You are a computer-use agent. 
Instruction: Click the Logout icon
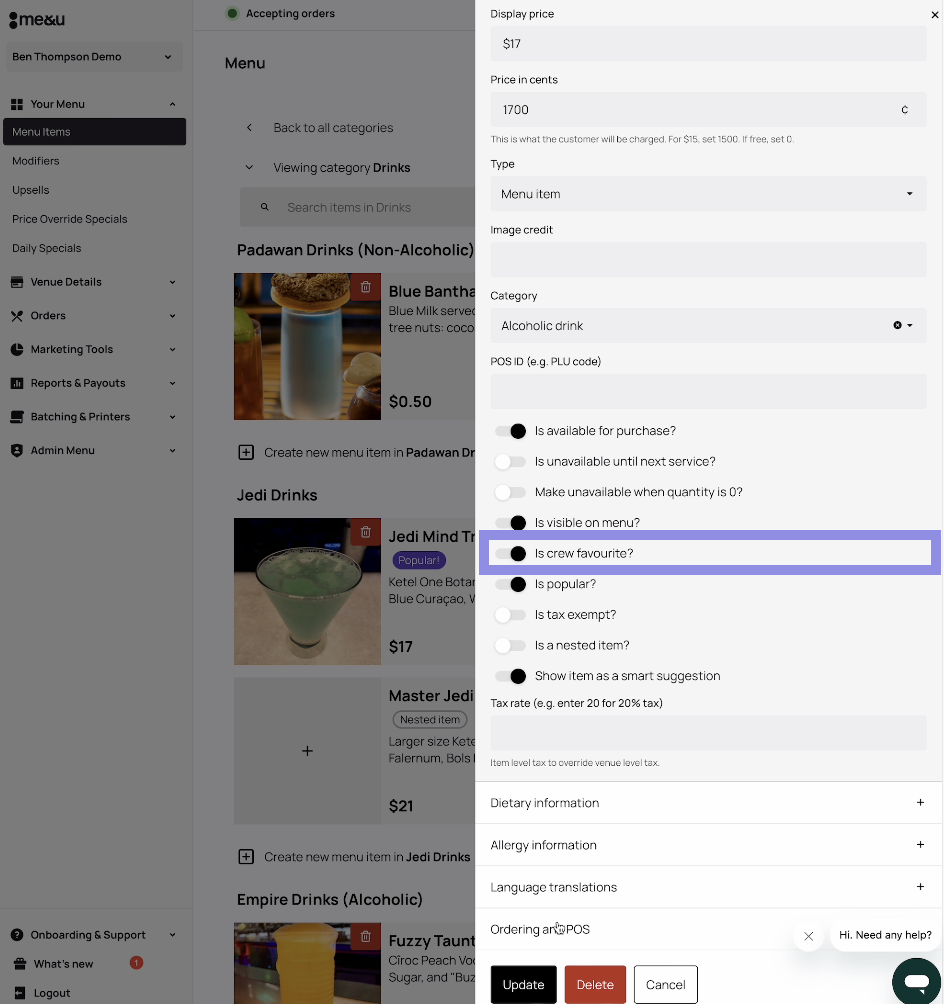(x=20, y=993)
